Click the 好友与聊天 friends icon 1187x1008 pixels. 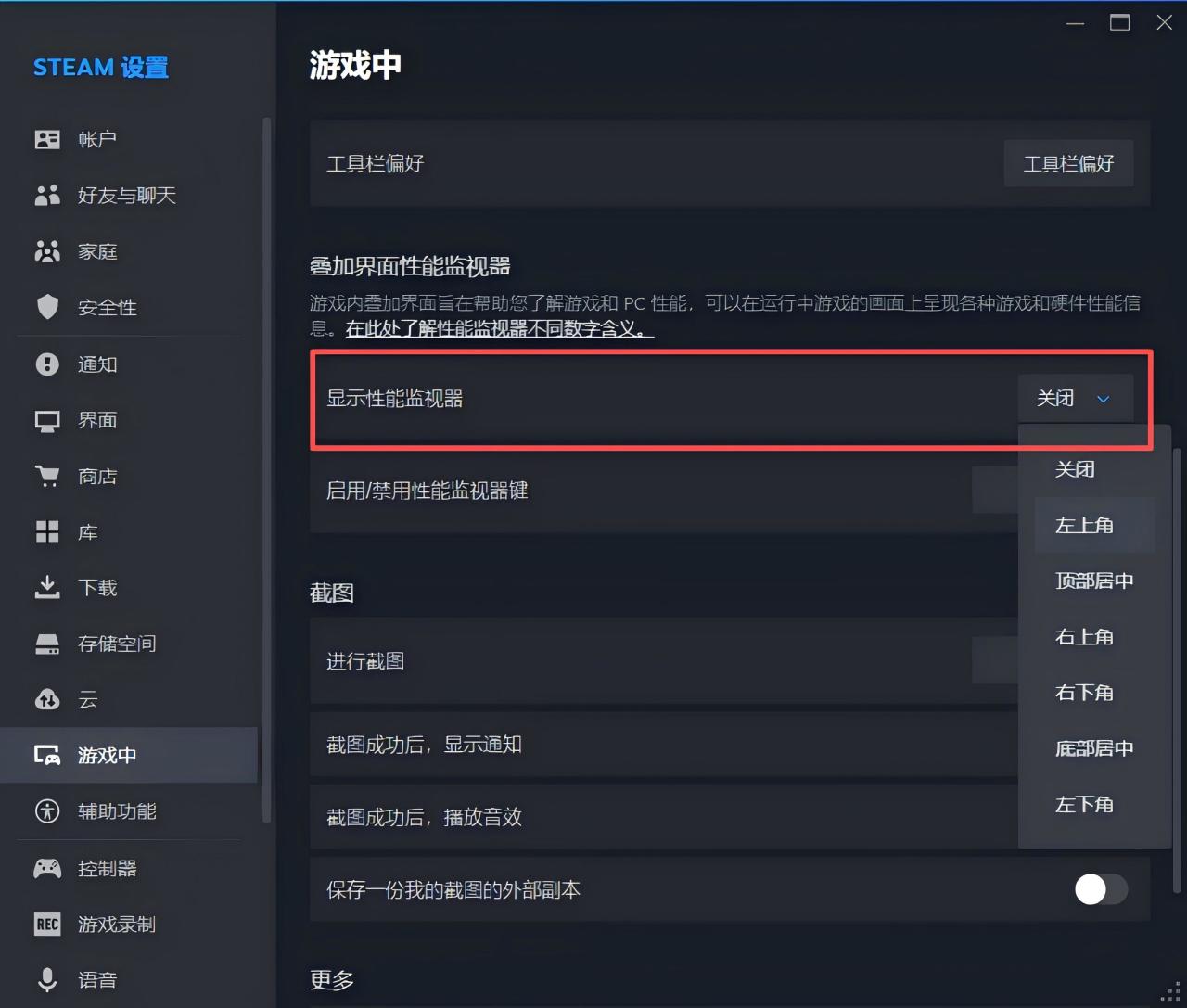click(x=47, y=196)
